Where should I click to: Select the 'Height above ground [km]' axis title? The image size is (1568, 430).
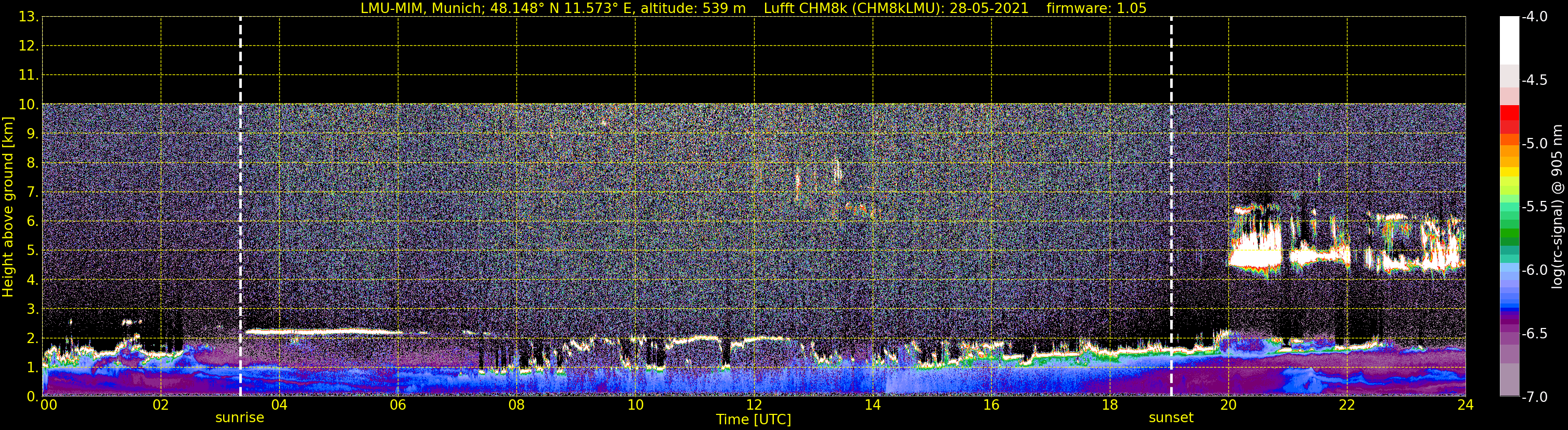click(x=8, y=207)
